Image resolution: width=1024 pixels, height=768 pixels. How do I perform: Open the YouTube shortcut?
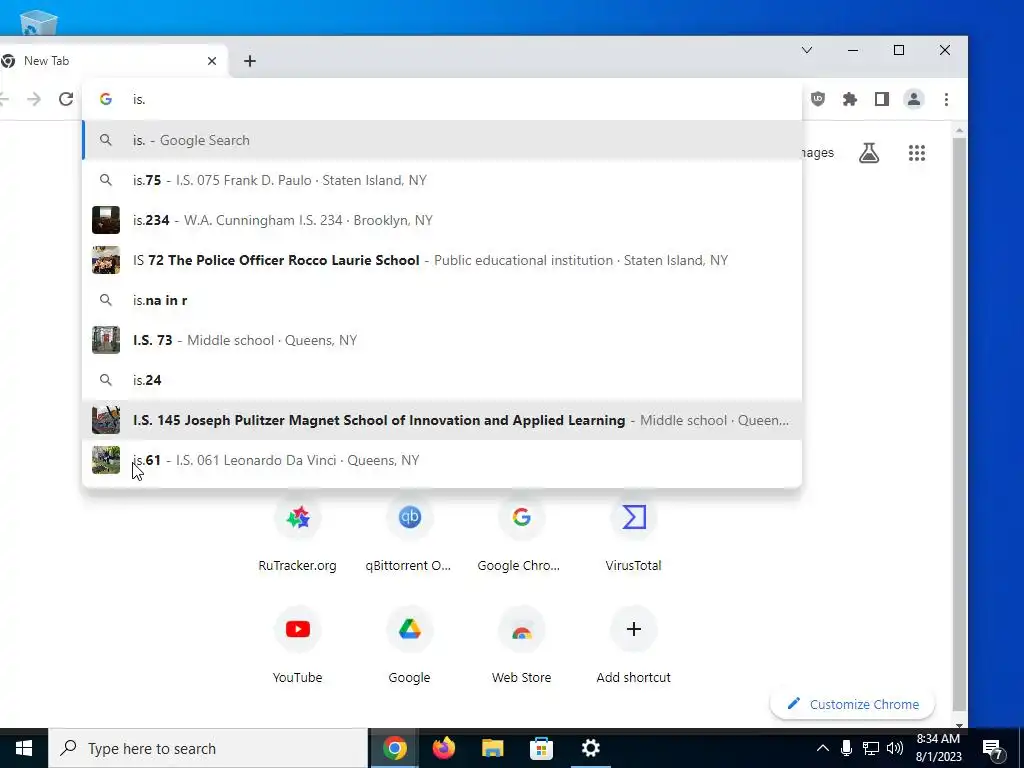coord(297,645)
